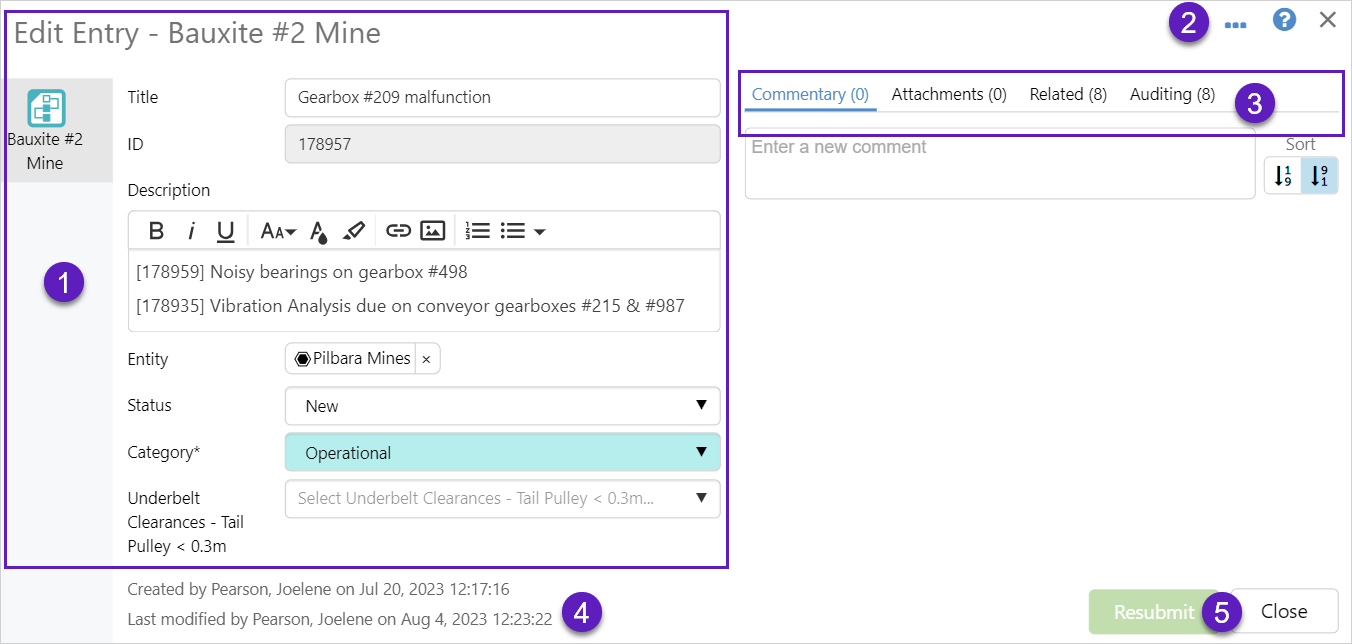Apply italic formatting to description
1352x644 pixels.
pos(191,231)
